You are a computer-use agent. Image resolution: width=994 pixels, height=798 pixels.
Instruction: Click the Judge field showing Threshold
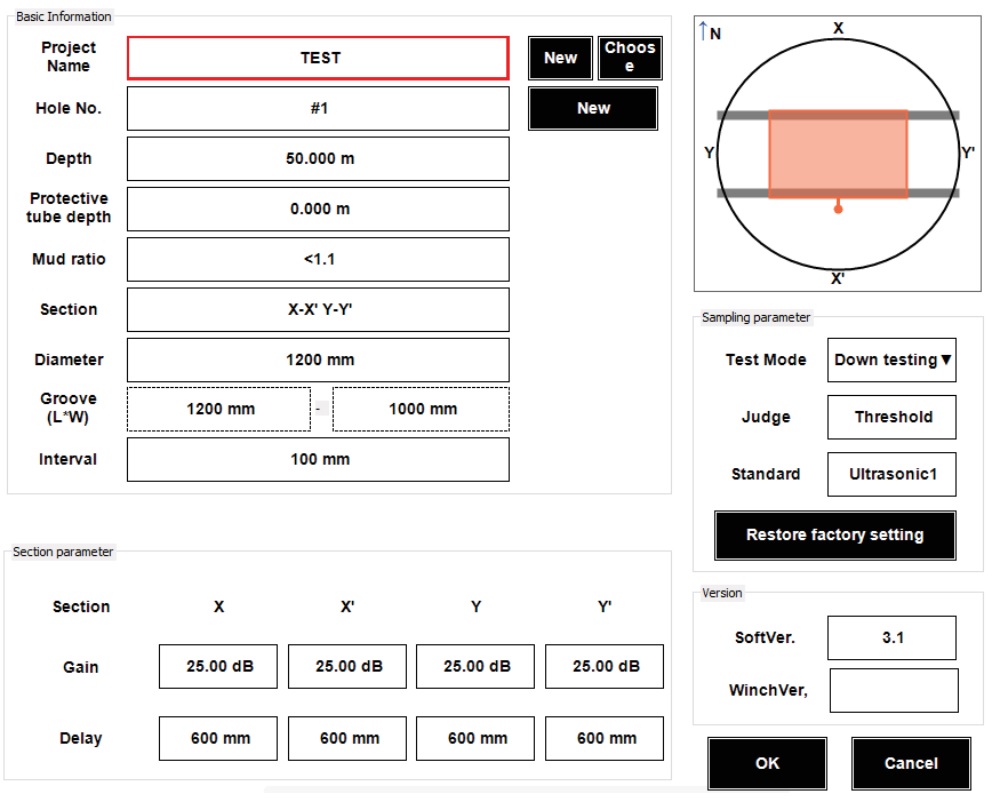(894, 418)
